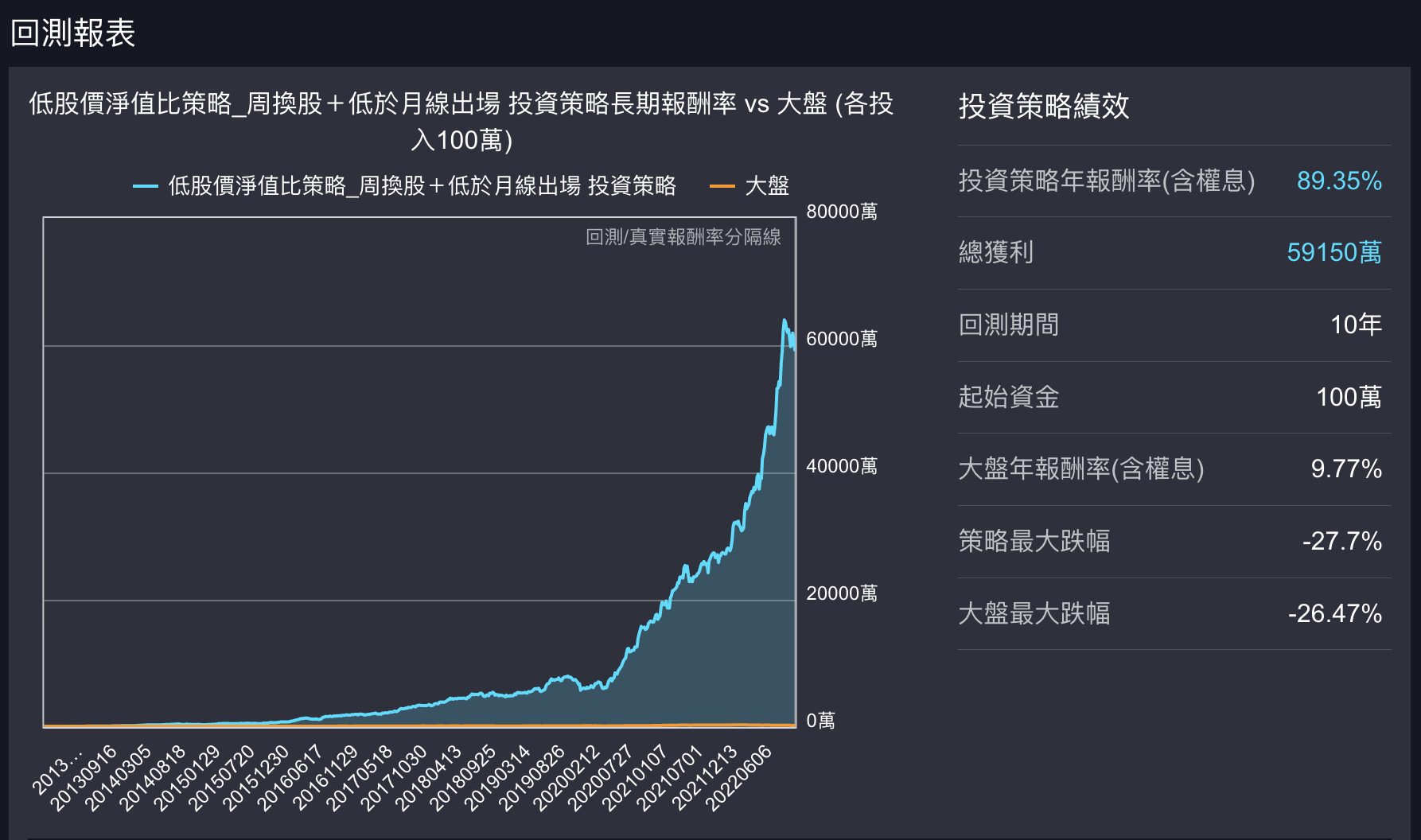Click the 59150萬 total profit value
This screenshot has height=840, width=1421.
[x=1333, y=253]
